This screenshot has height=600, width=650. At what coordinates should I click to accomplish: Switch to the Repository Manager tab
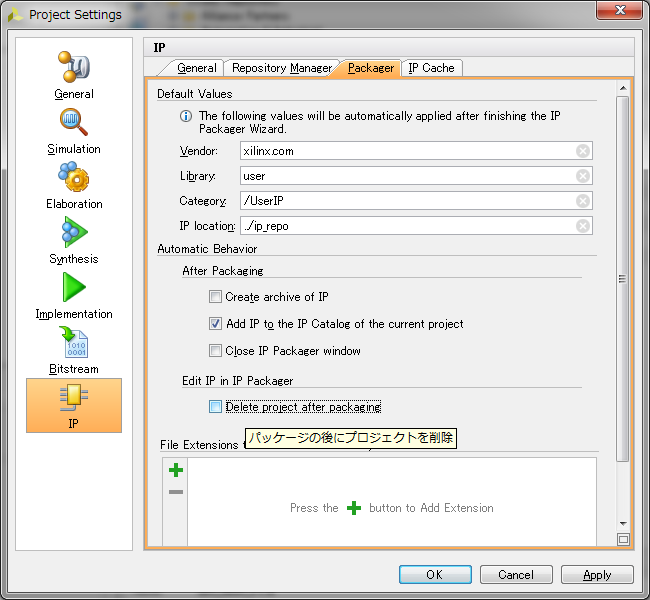[x=281, y=68]
